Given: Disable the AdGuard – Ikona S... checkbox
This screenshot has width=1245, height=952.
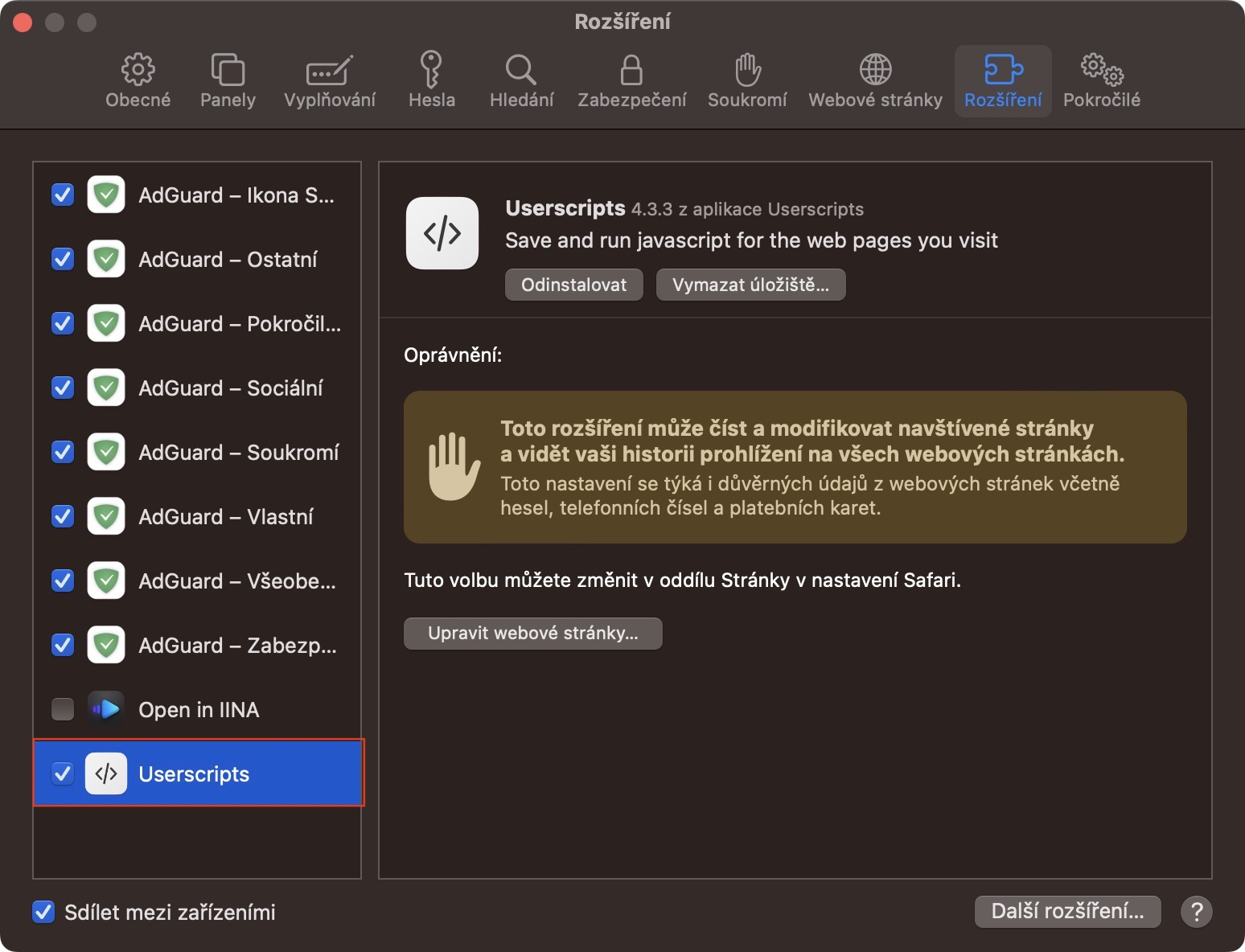Looking at the screenshot, I should click(63, 195).
